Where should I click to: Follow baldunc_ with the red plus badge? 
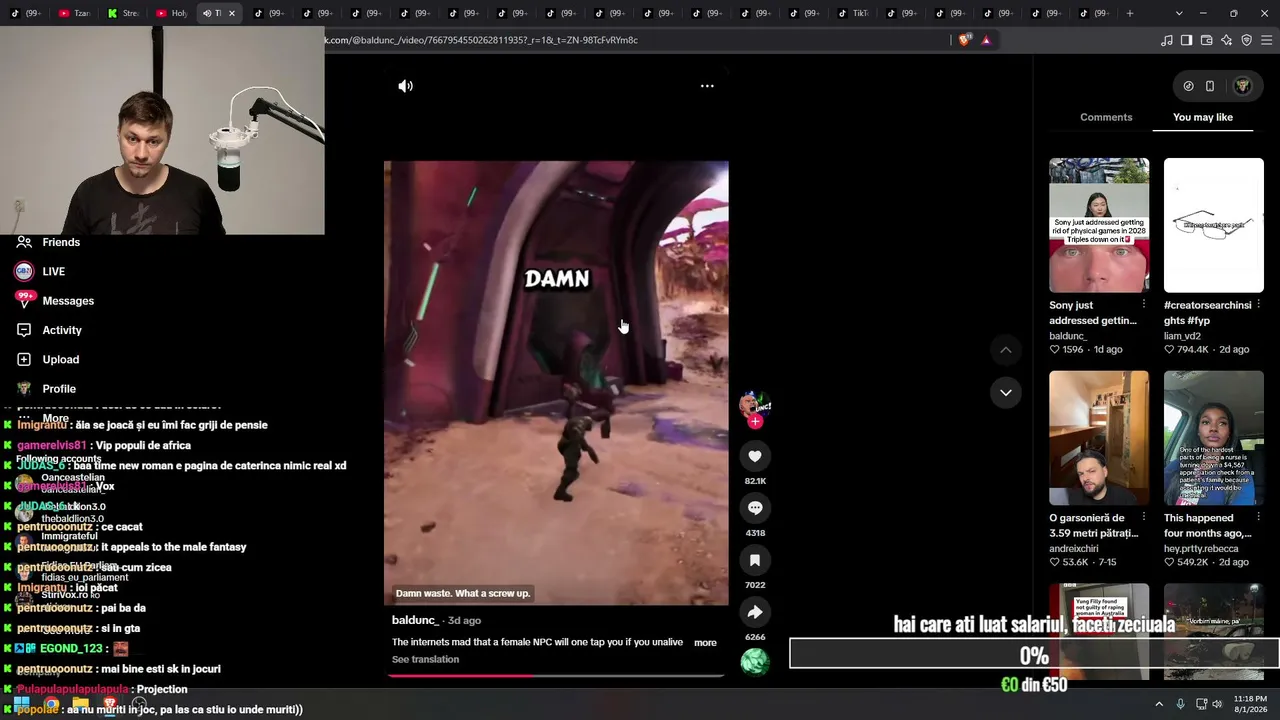click(x=755, y=422)
